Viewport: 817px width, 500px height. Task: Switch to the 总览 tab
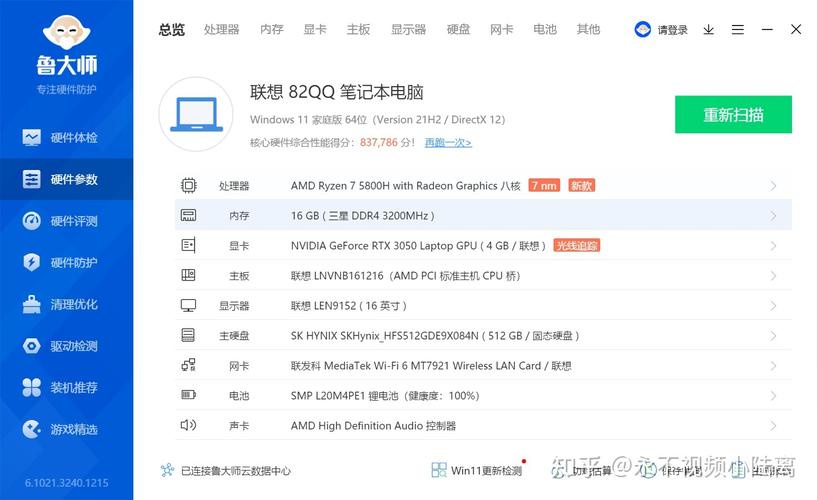point(172,30)
